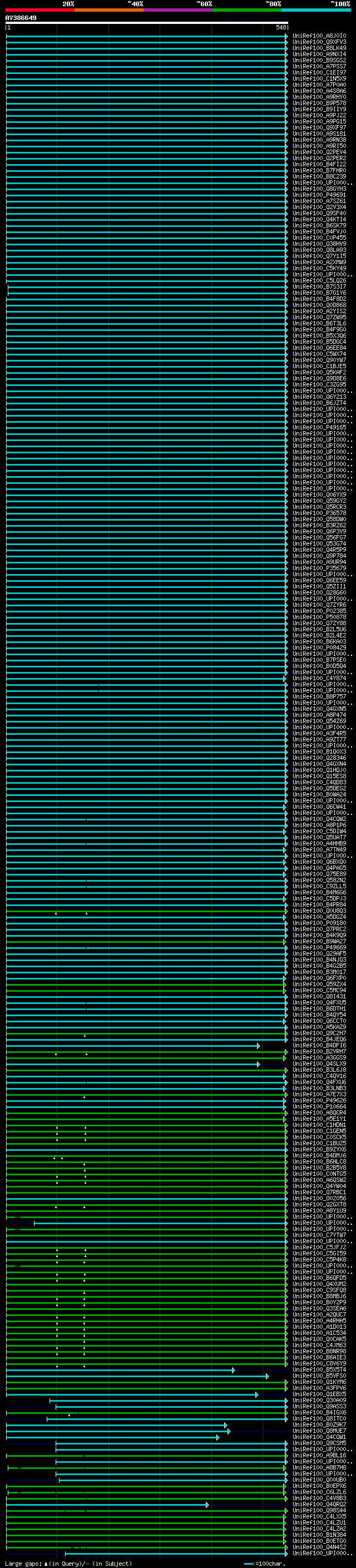Select hit label UniRef100_P09180
Screen dimensions: 356x1568
(319, 923)
